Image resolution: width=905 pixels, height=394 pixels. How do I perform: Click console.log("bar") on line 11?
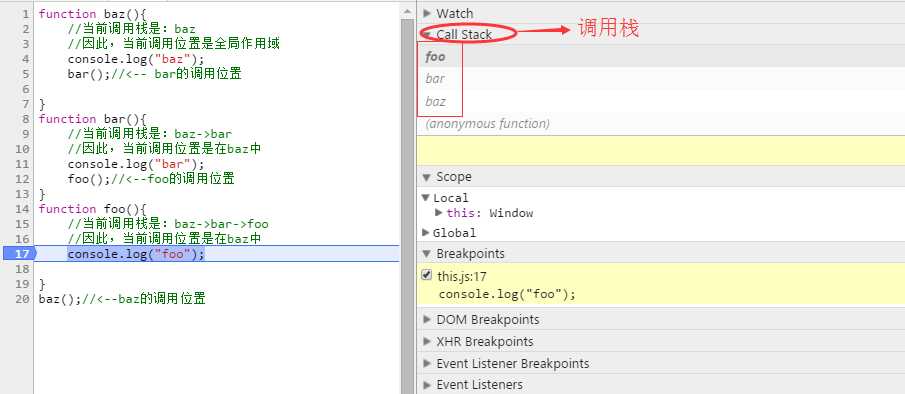tap(136, 164)
